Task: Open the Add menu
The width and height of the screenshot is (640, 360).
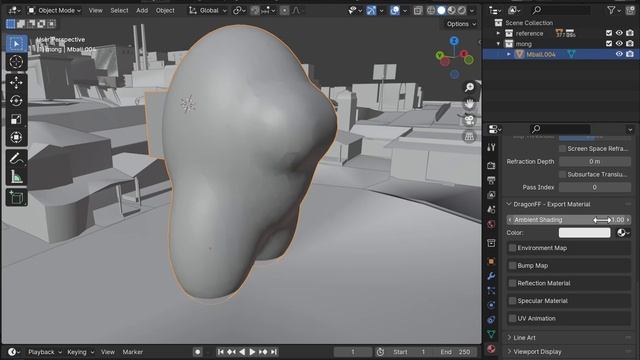Action: [x=142, y=10]
